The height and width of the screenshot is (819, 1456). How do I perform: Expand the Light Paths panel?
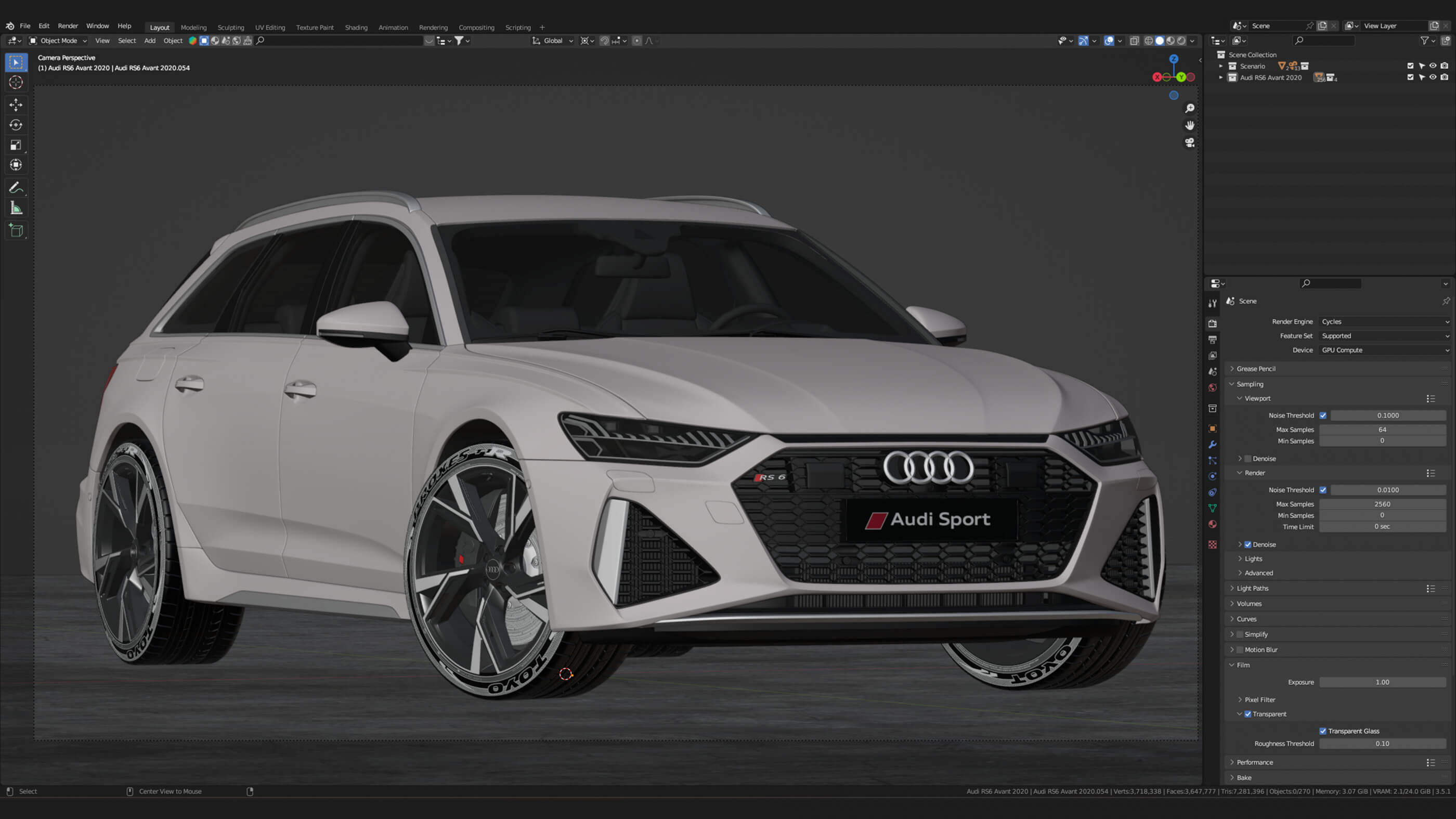click(1252, 589)
